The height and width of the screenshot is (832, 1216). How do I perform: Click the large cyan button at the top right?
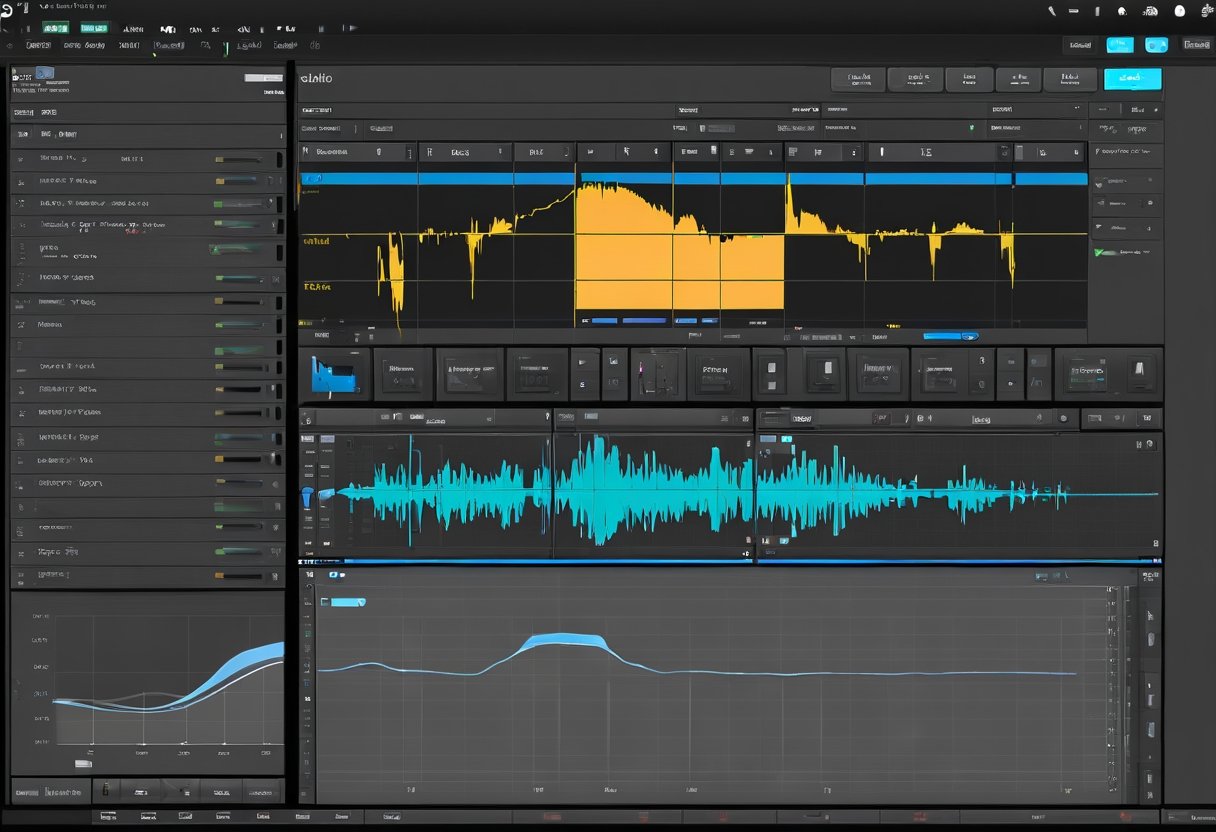coord(1132,79)
